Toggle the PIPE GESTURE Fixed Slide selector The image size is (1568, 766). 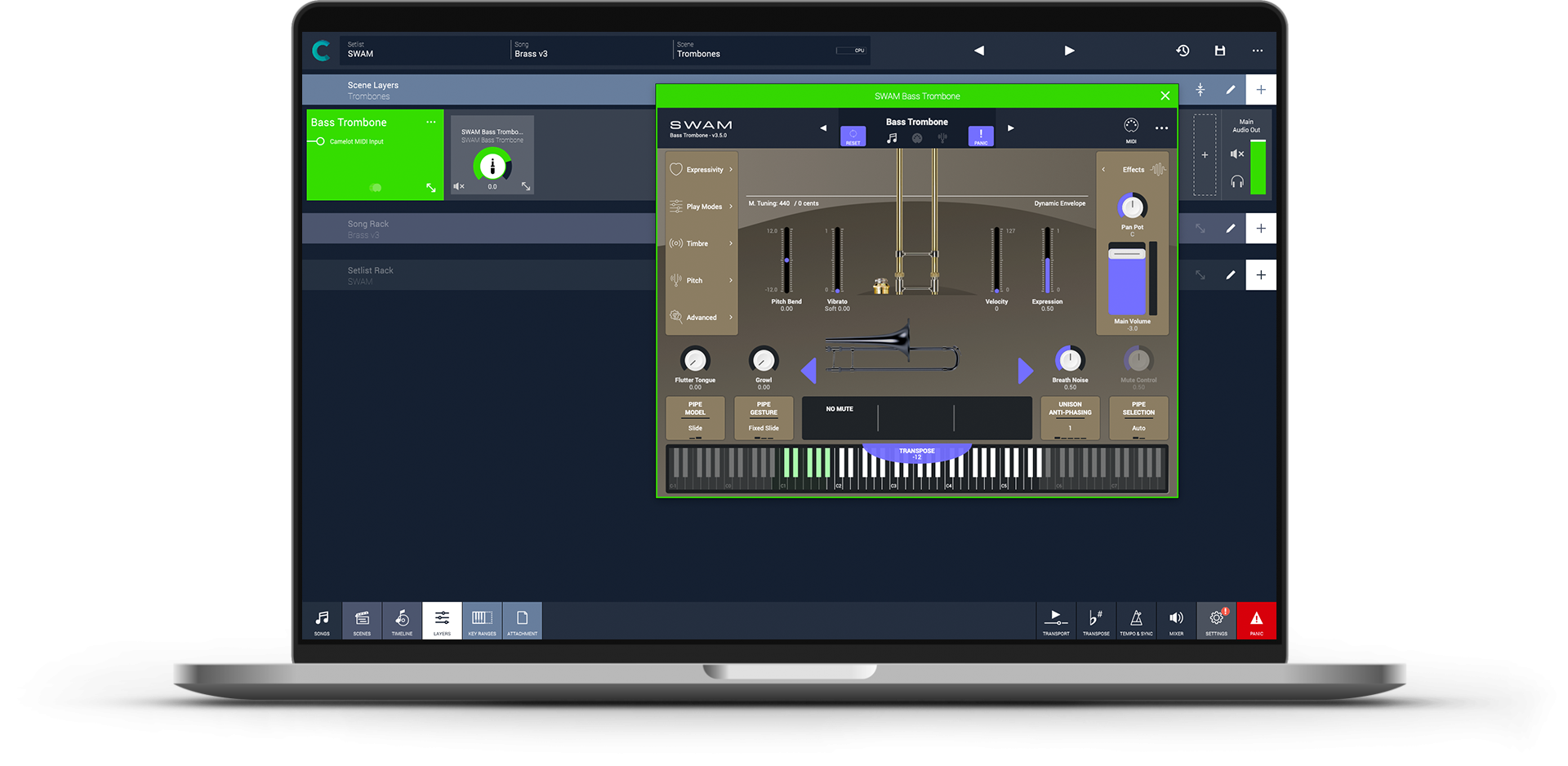coord(764,418)
